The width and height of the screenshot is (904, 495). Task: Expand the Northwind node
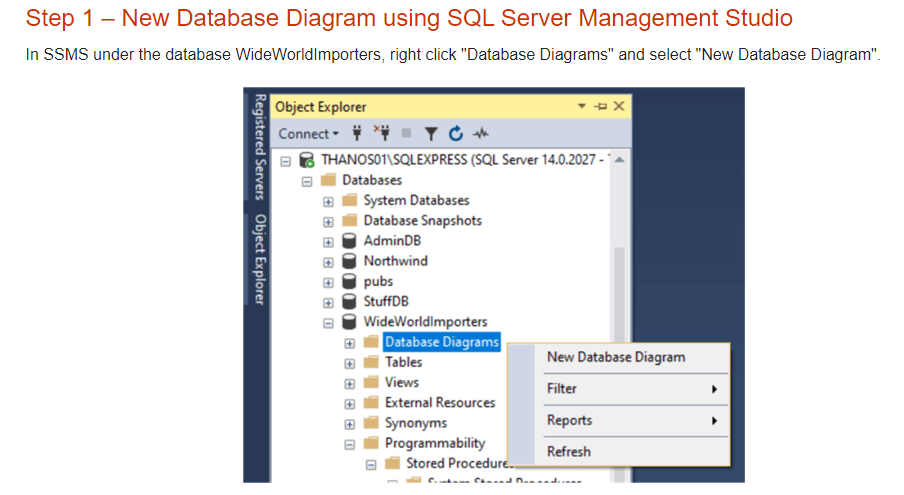[328, 263]
